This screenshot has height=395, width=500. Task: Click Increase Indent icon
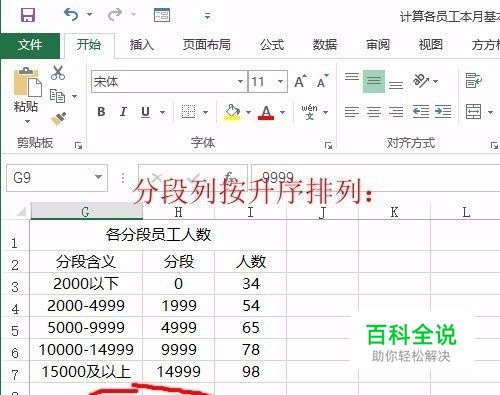point(443,112)
